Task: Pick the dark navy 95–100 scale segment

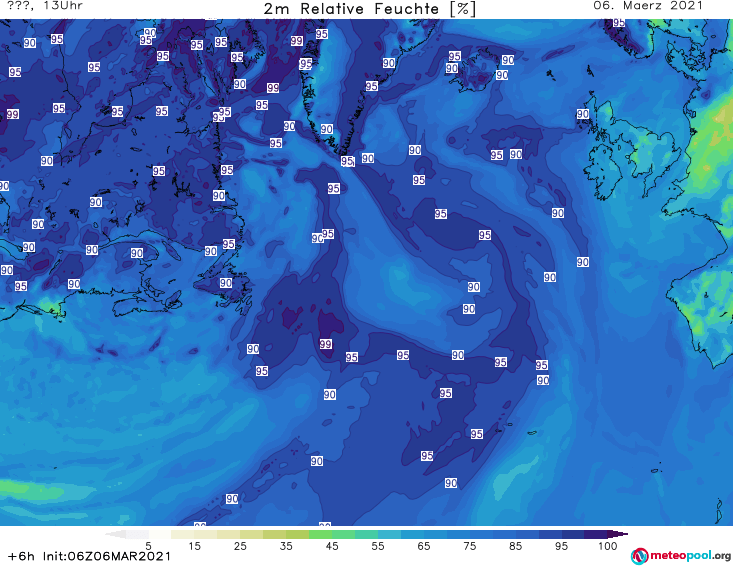Action: coord(573,534)
